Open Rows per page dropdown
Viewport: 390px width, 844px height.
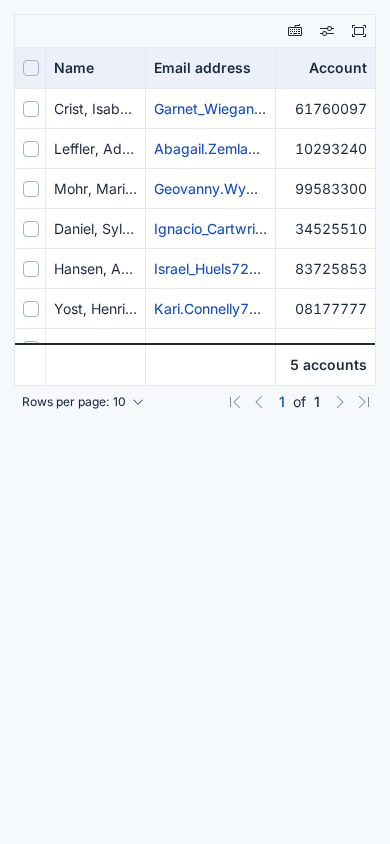pos(83,402)
